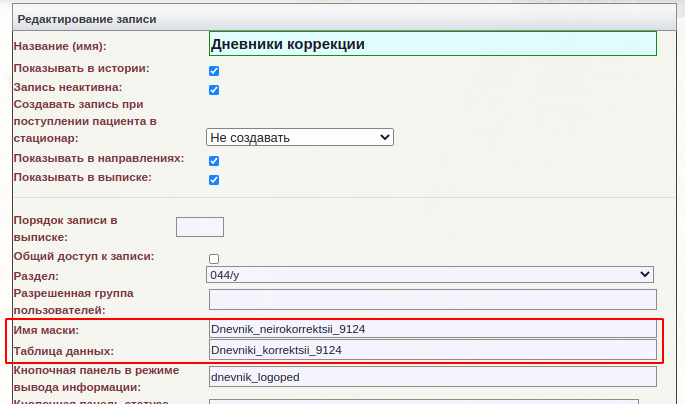Click the field with 'Dnevniki_korrektsii_9124'

tap(432, 350)
